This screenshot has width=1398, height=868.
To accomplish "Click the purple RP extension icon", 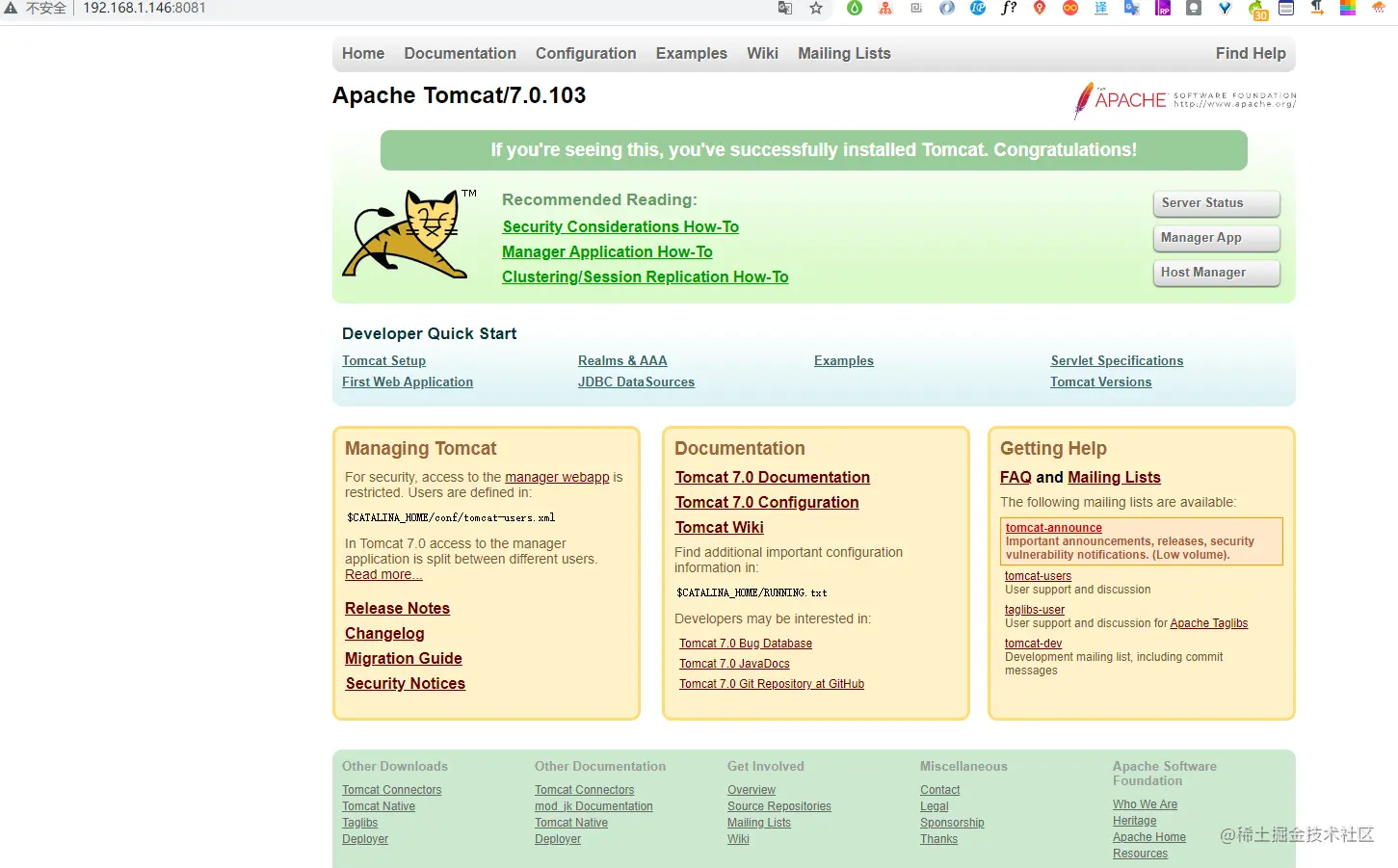I will [1163, 8].
